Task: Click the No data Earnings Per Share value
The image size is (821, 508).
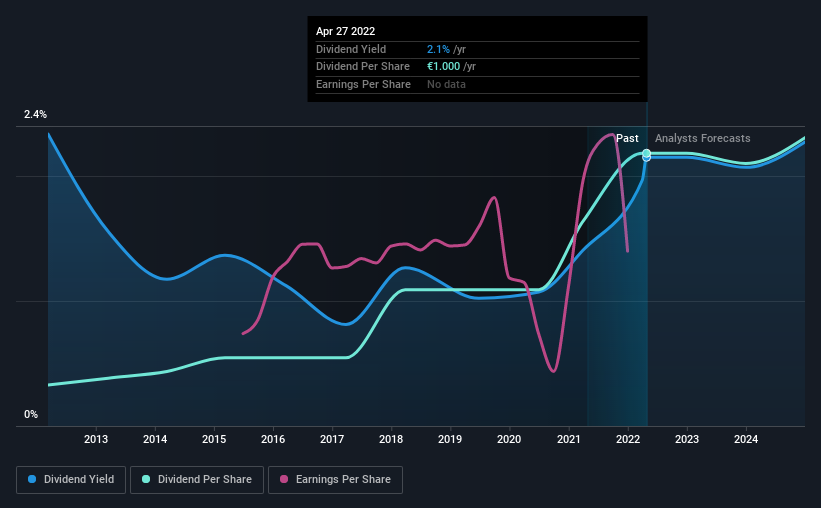Action: point(446,84)
